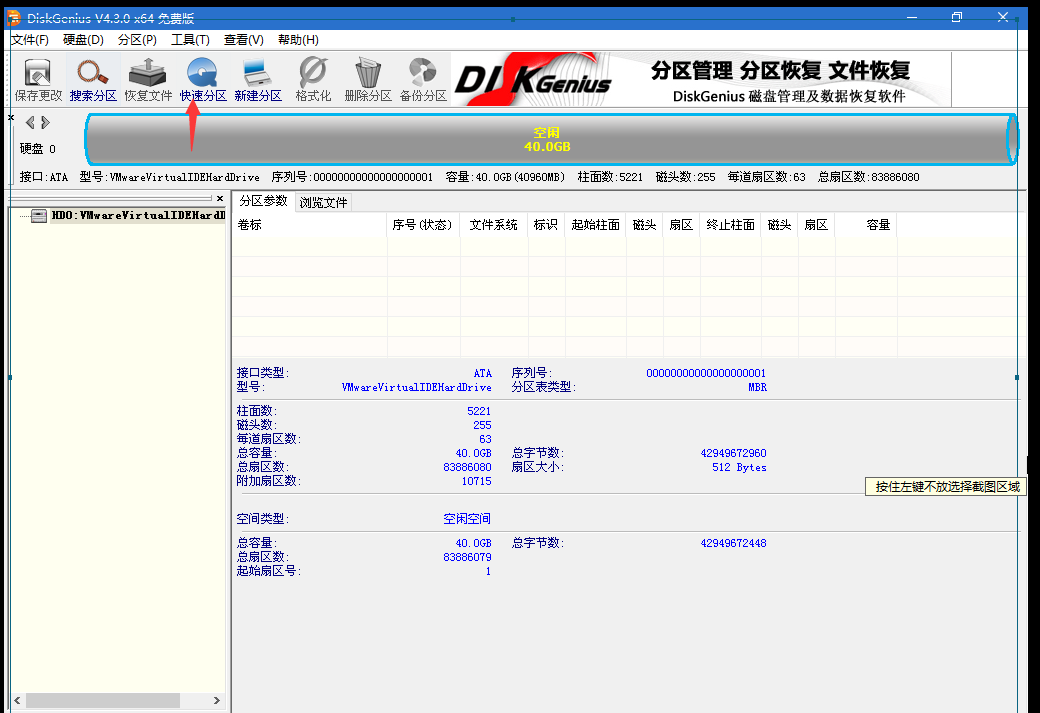This screenshot has width=1040, height=713.
Task: Open the 硬盘(D) menu
Action: [x=84, y=40]
